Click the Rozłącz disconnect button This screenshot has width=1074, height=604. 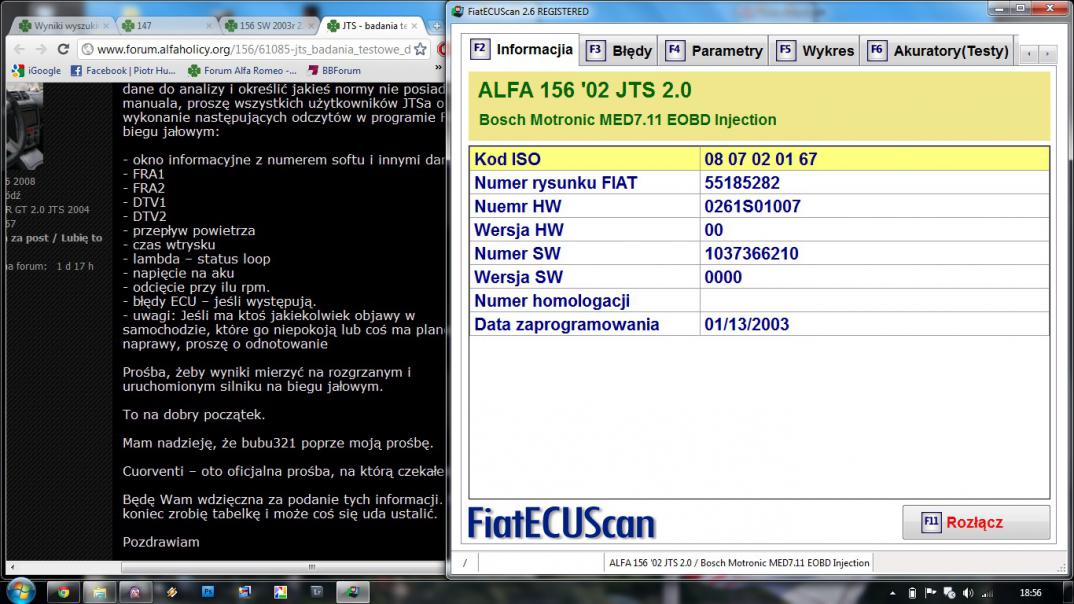tap(976, 523)
